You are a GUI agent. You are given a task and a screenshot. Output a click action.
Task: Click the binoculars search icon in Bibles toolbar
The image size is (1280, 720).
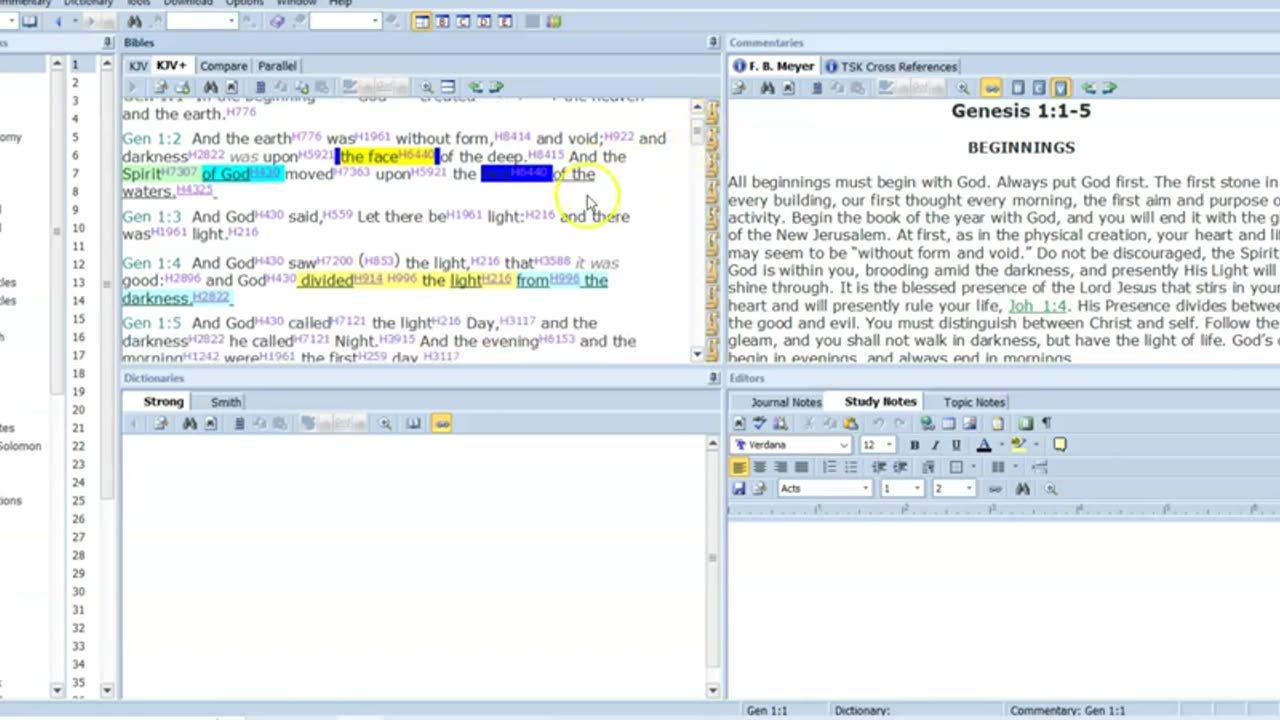[210, 87]
